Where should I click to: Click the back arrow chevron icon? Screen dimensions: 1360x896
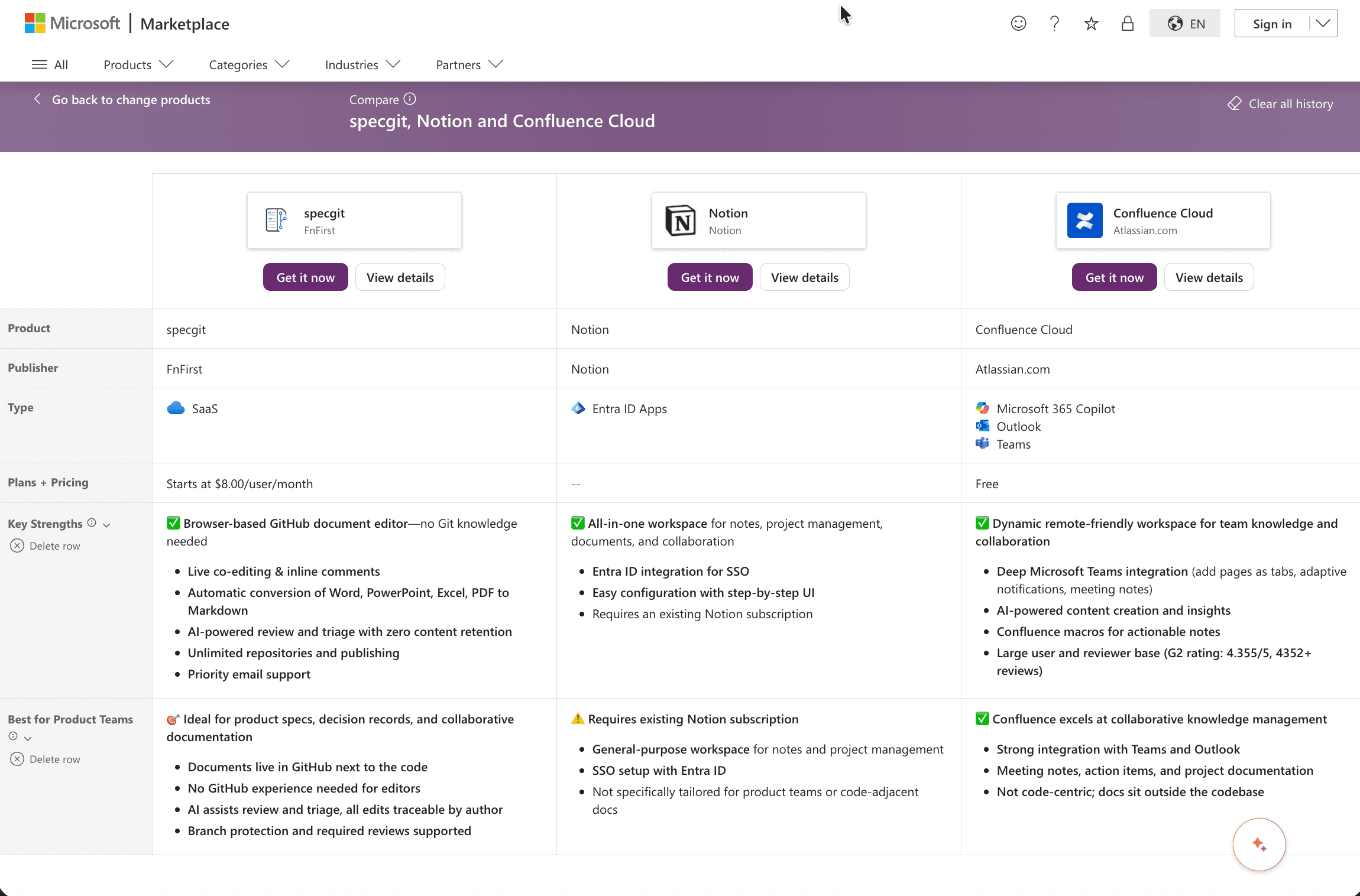tap(37, 99)
